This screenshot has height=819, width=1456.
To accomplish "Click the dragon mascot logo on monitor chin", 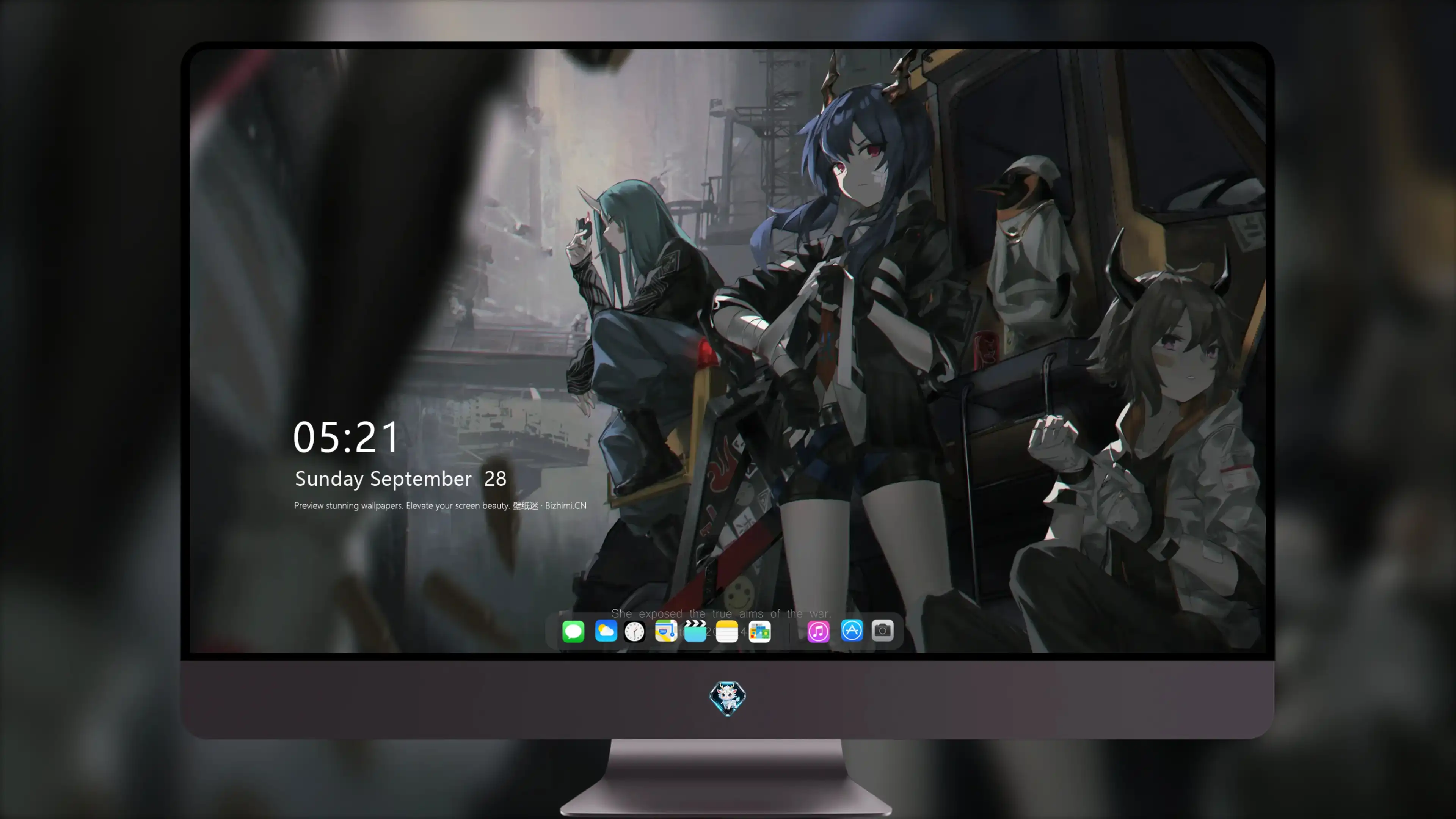I will coord(728,698).
